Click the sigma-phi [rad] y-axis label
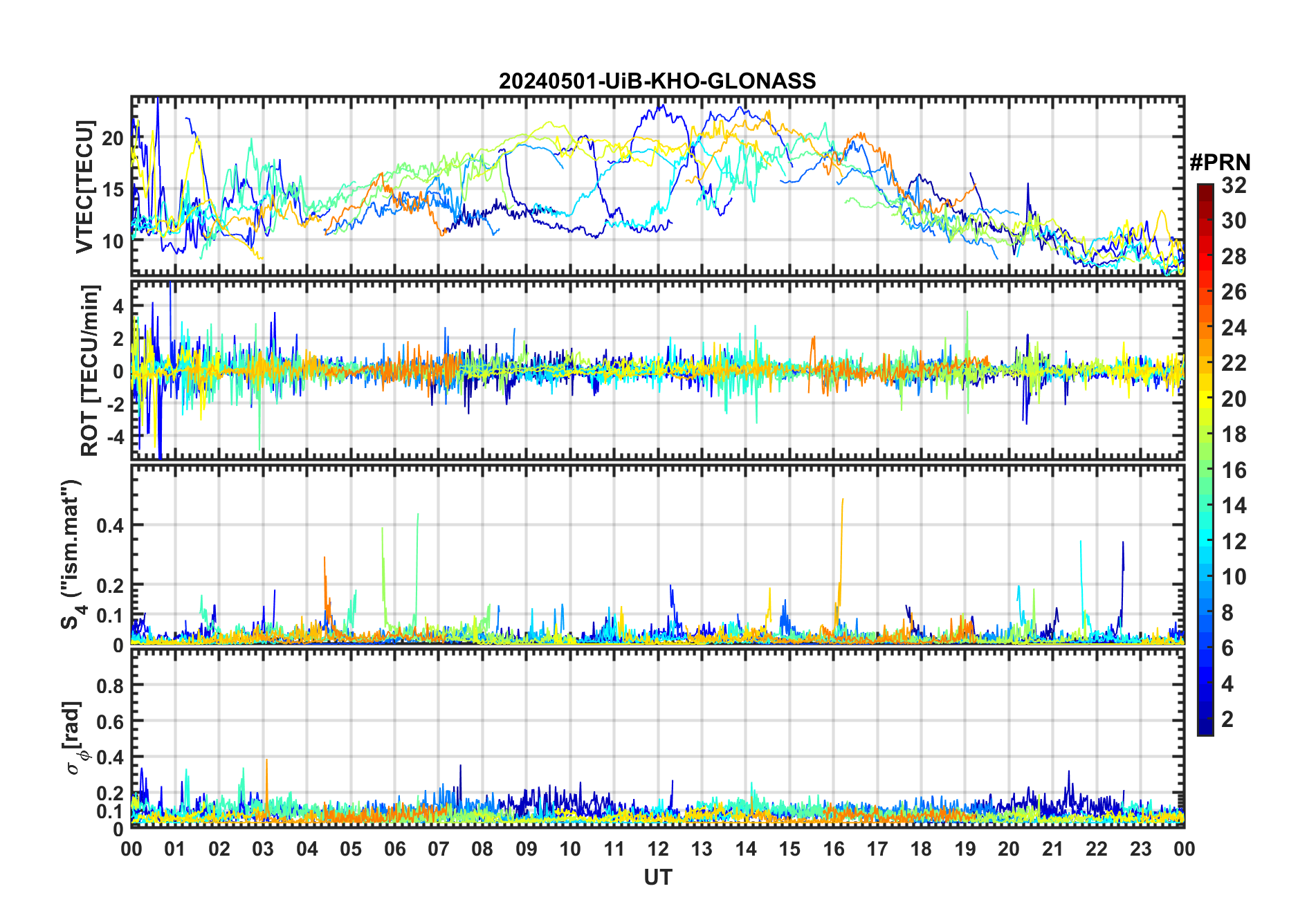The height and width of the screenshot is (920, 1316). 76,738
